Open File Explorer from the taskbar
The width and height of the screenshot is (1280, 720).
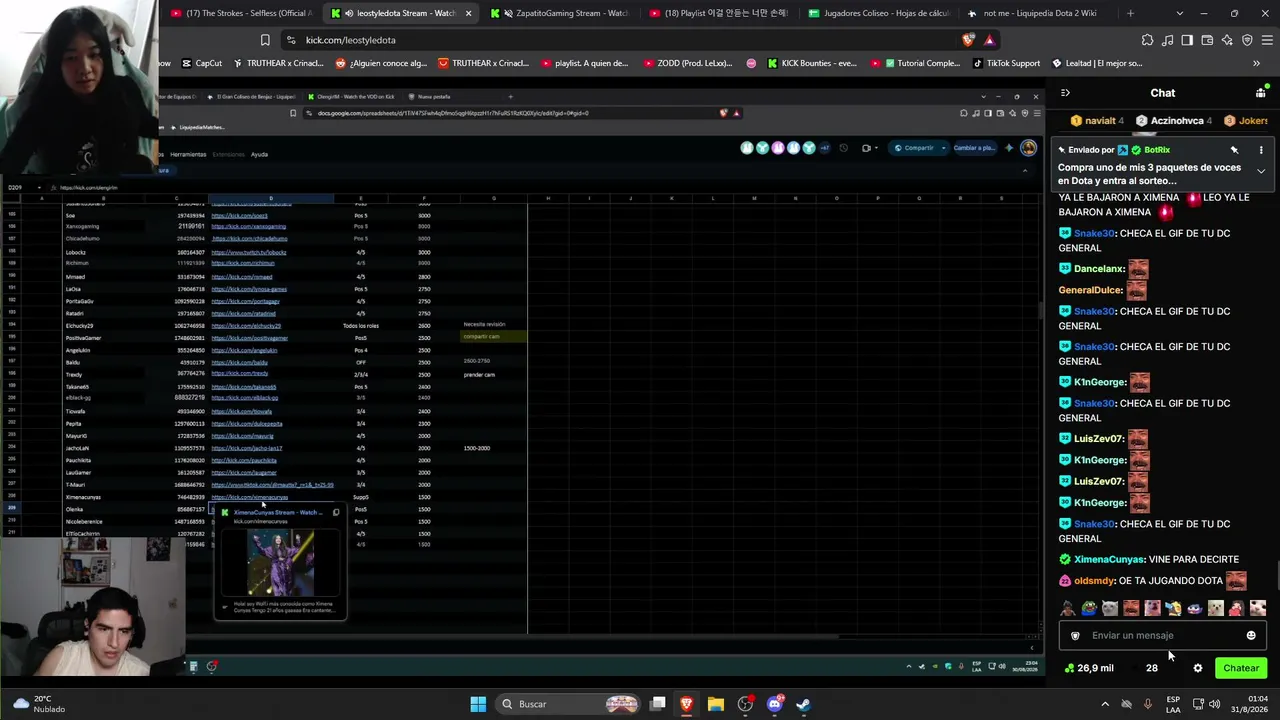[716, 704]
